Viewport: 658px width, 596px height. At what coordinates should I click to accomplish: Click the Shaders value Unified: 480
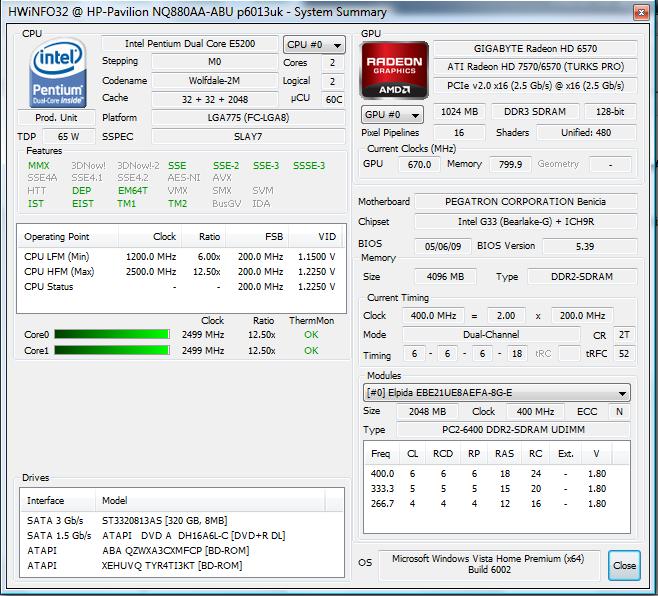586,133
